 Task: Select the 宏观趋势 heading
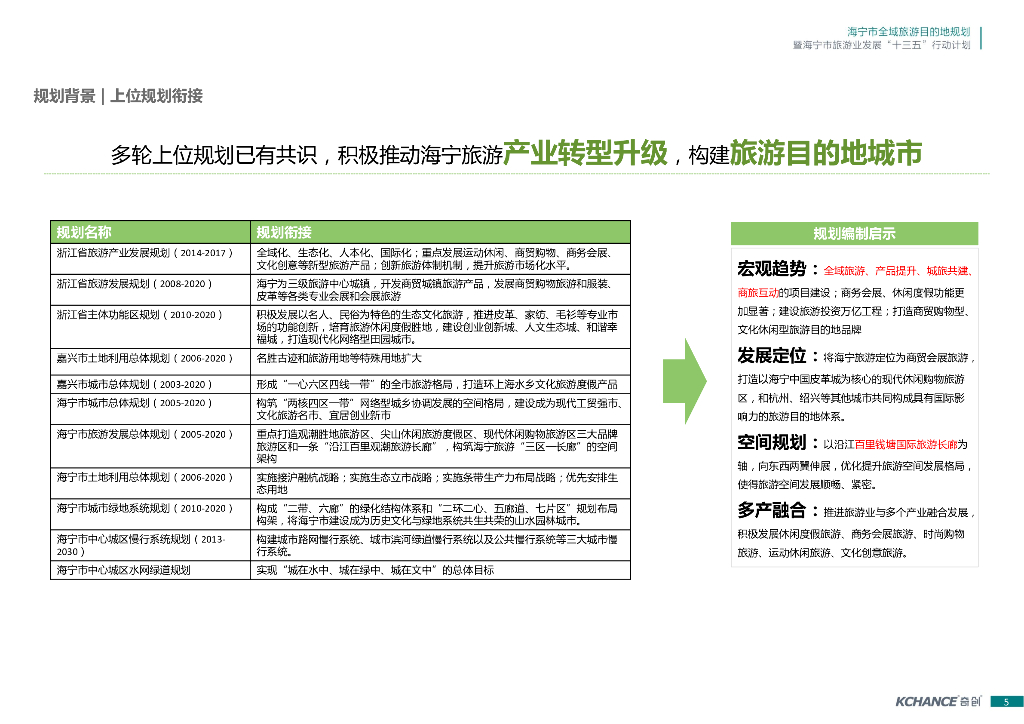(772, 269)
